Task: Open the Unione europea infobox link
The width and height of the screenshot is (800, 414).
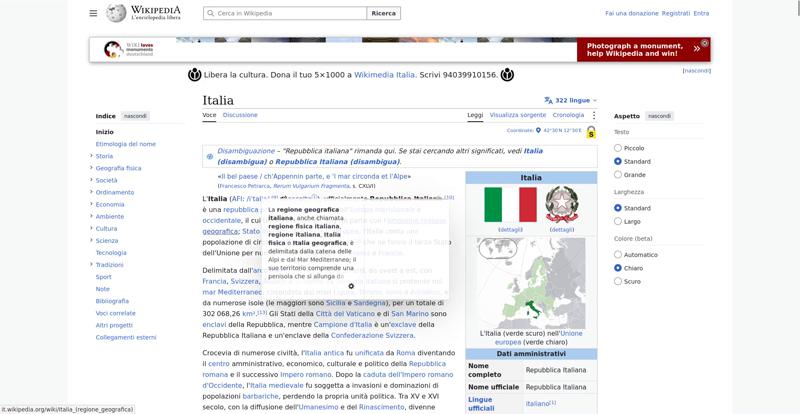Action: tap(538, 337)
